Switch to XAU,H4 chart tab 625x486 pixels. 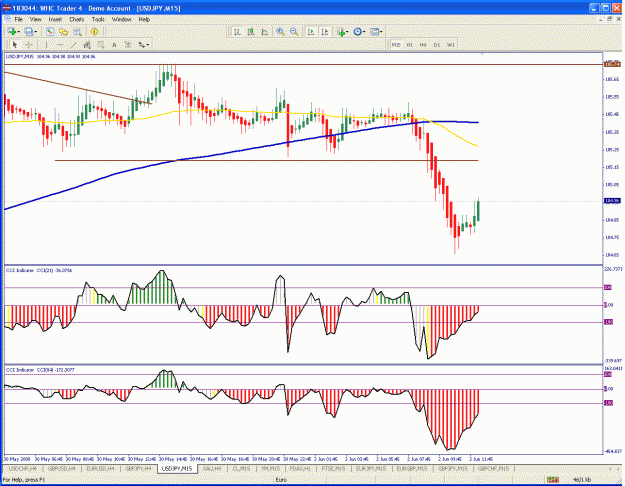click(x=212, y=469)
